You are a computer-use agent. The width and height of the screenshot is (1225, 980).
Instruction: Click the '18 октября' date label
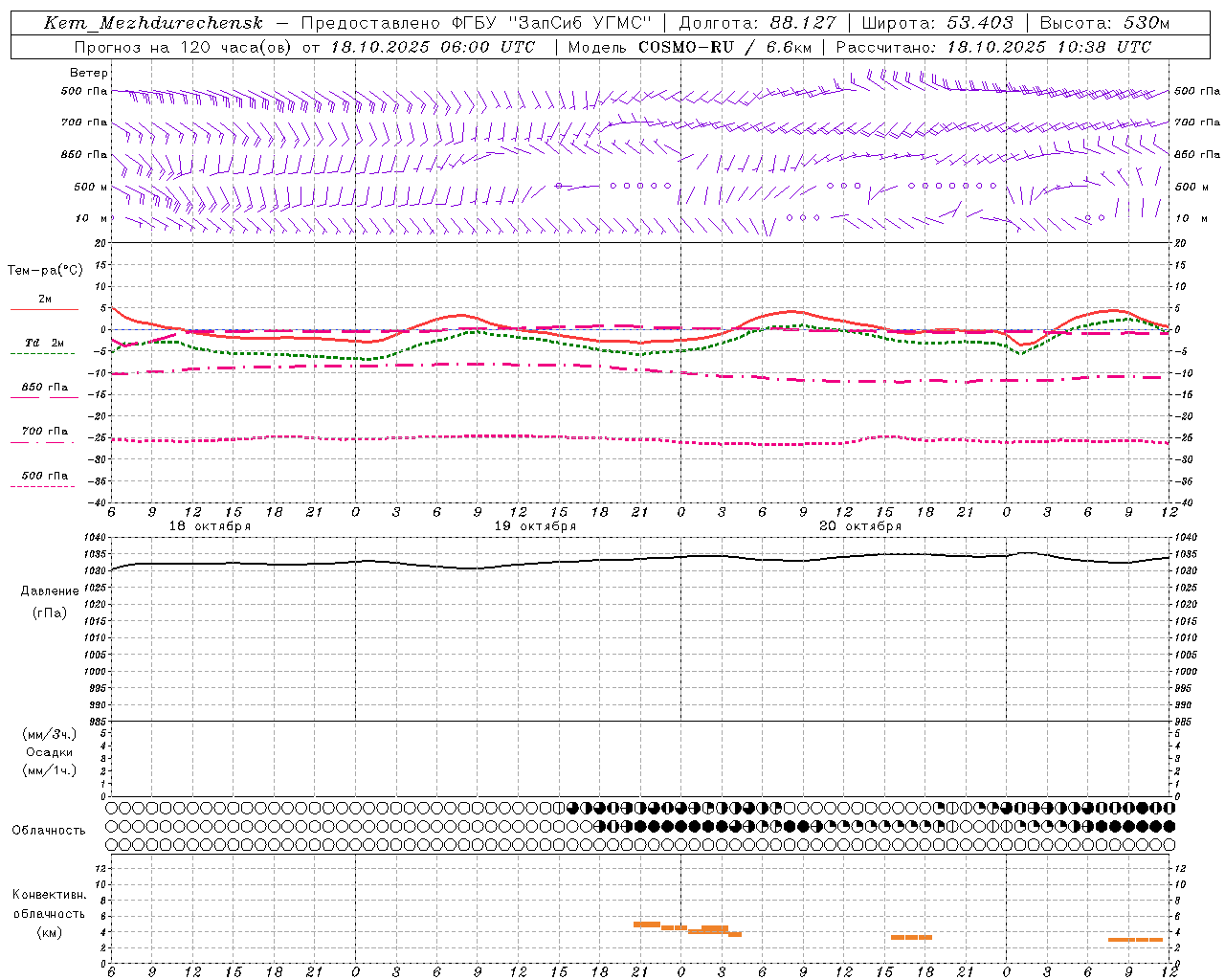point(210,526)
